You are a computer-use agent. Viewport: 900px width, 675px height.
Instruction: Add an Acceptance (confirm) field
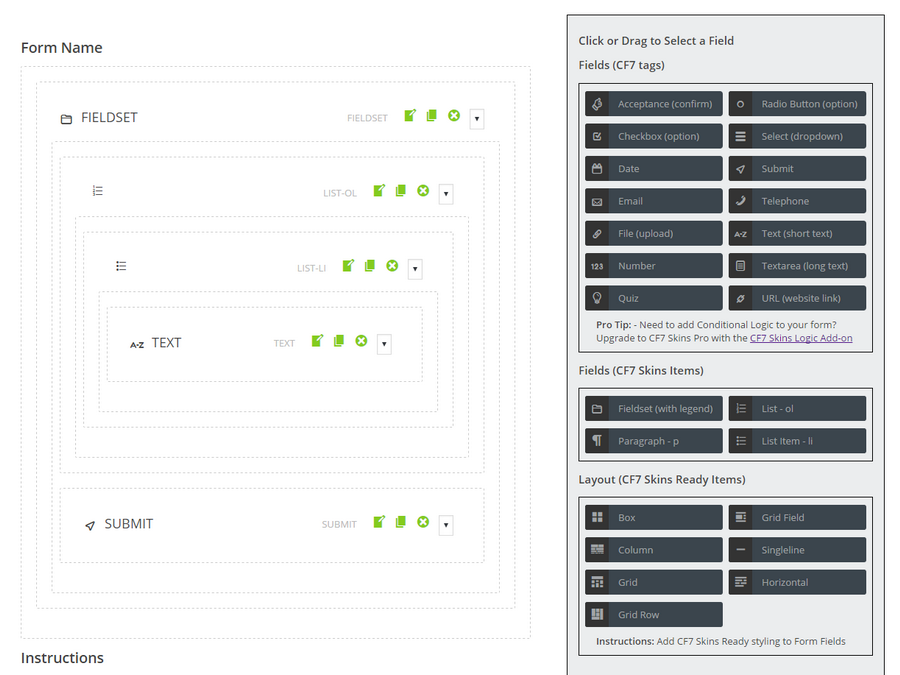coord(654,104)
